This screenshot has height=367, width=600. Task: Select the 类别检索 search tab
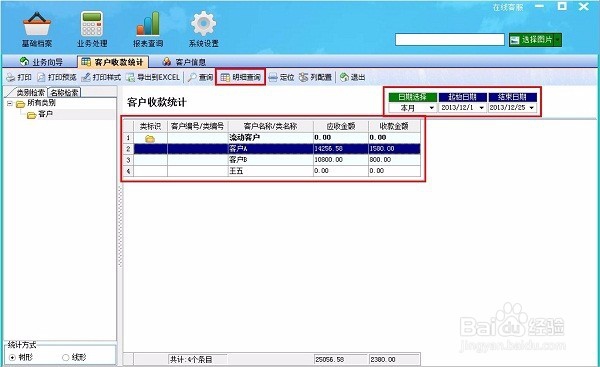click(x=30, y=92)
